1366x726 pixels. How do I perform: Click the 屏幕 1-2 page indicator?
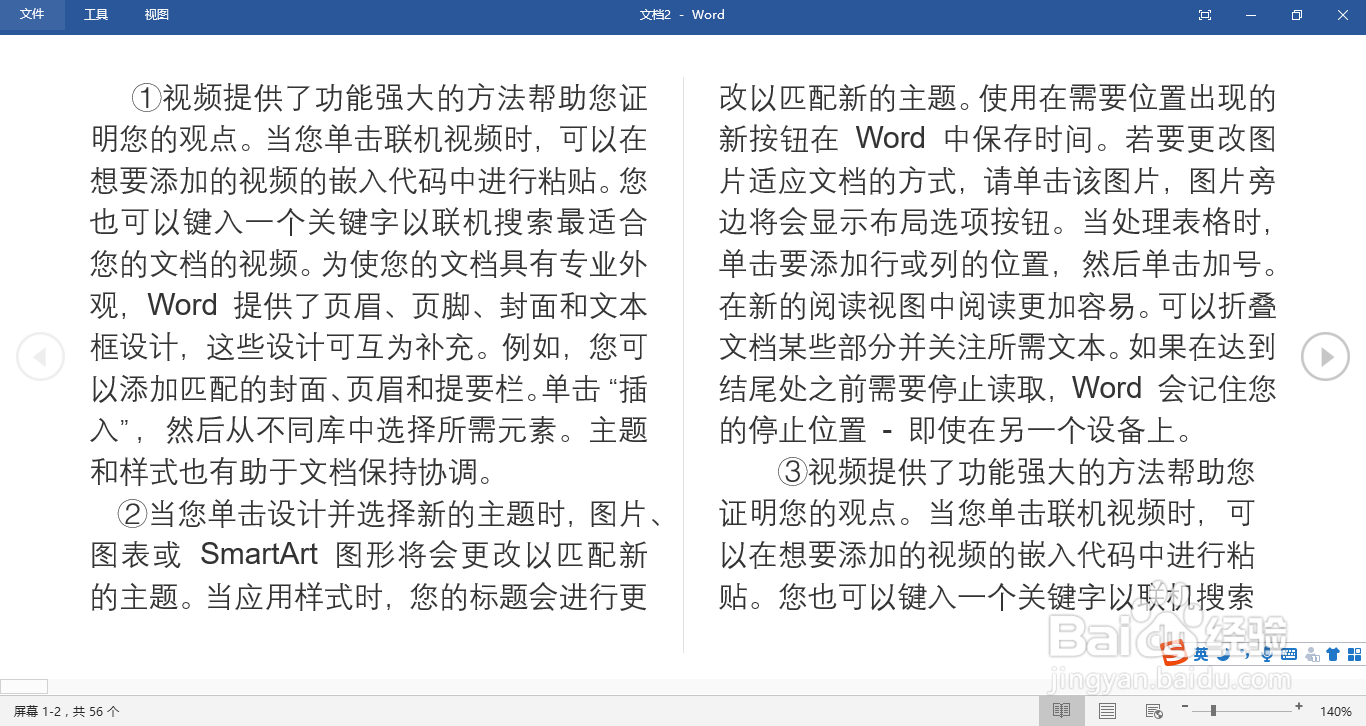tap(66, 712)
